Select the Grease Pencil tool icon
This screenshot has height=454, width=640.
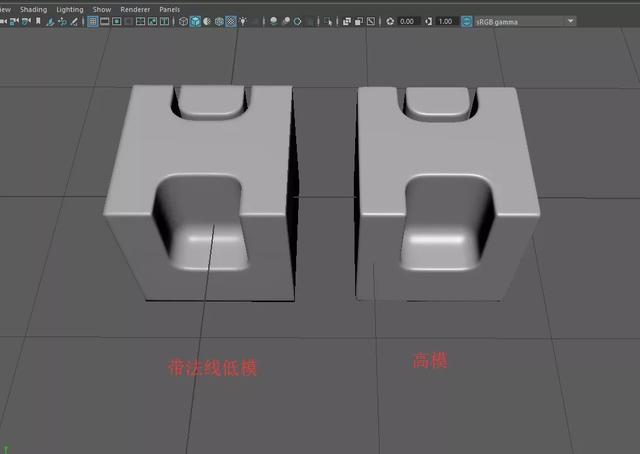click(74, 21)
